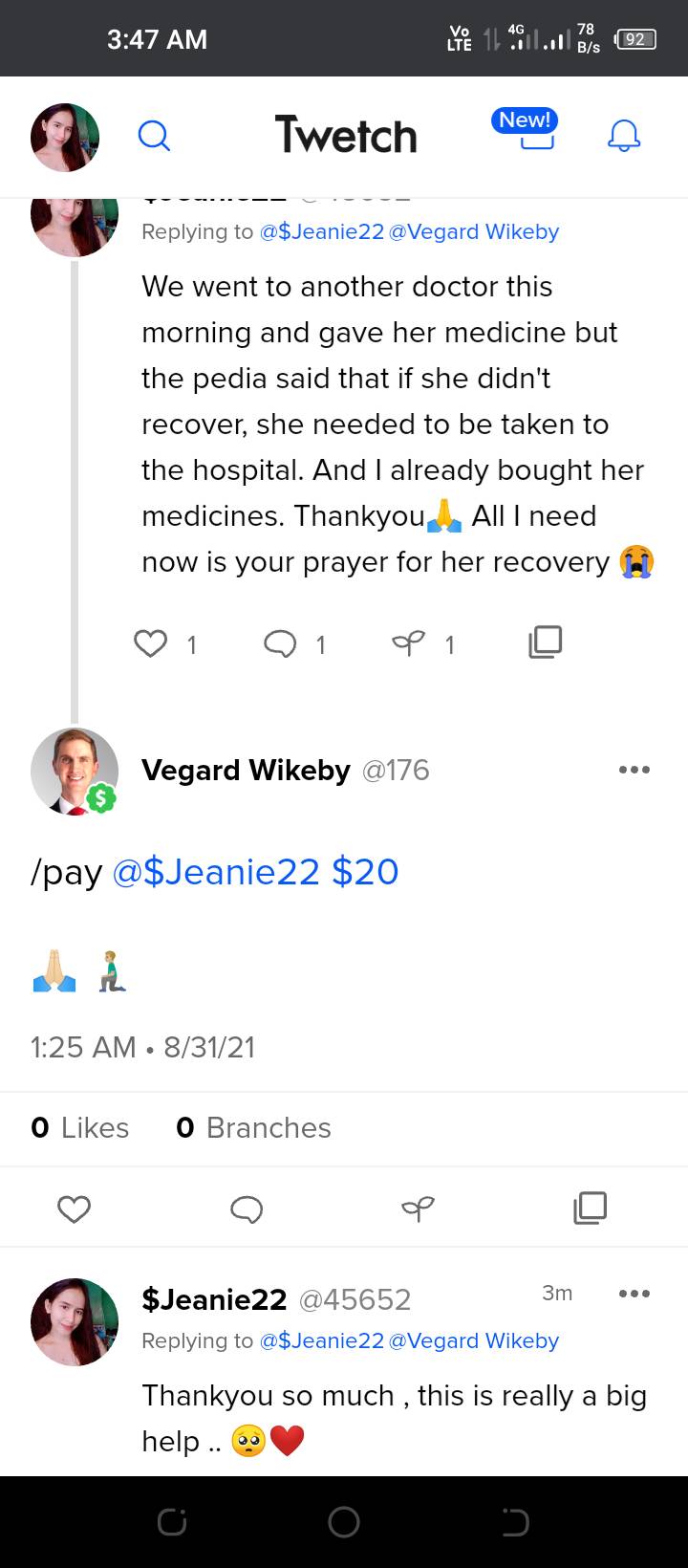This screenshot has height=1568, width=688.
Task: Copy Vegard Wikeby's /pay post
Action: pos(590,1209)
